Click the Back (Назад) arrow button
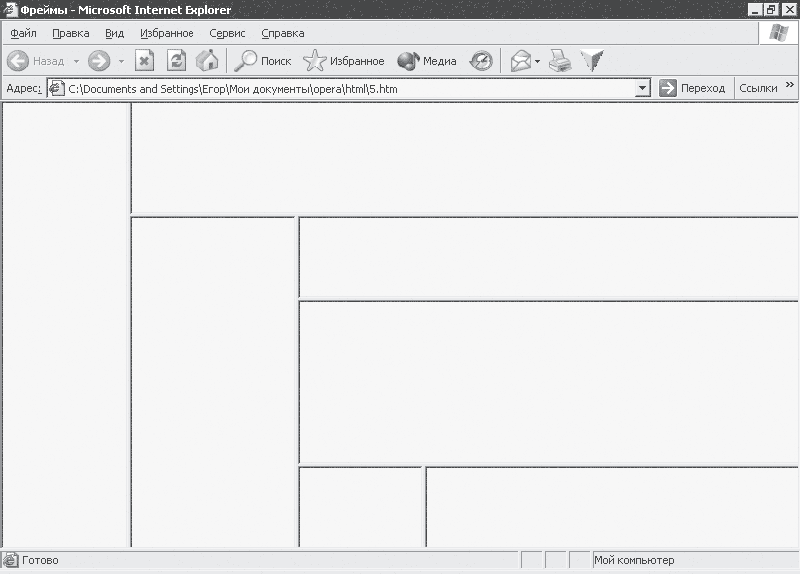The width and height of the screenshot is (800, 574). click(18, 61)
